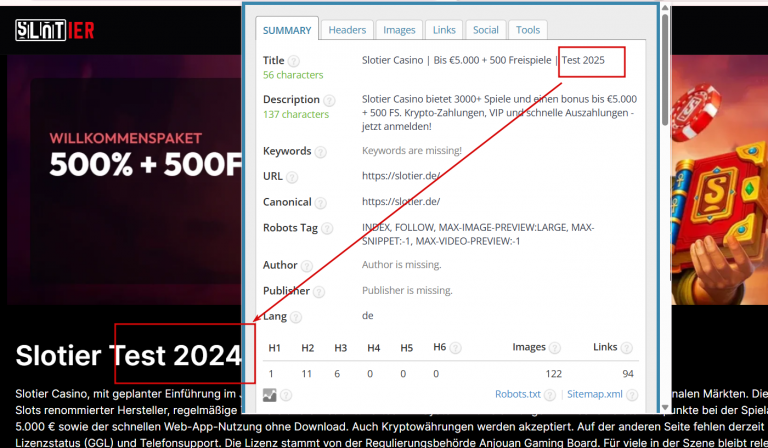Click the popup's vertical scrollbar thumb

(665, 70)
